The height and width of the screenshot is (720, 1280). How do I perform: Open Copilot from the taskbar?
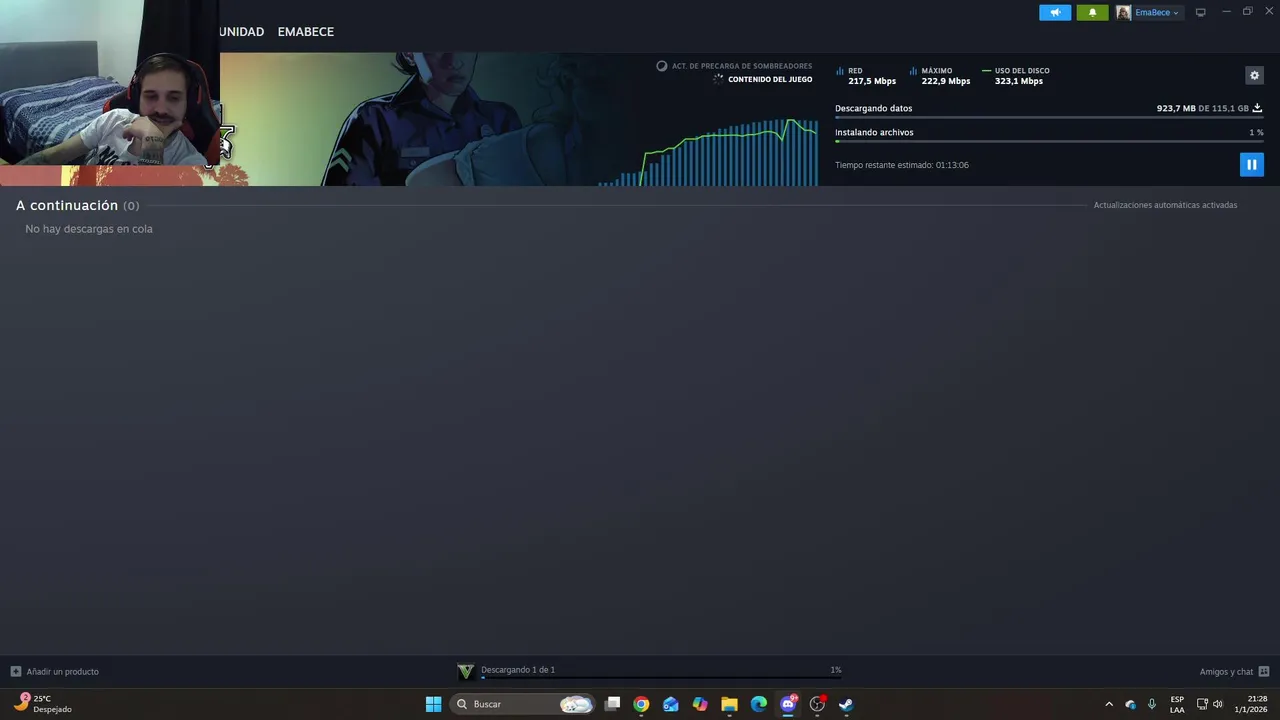[700, 704]
